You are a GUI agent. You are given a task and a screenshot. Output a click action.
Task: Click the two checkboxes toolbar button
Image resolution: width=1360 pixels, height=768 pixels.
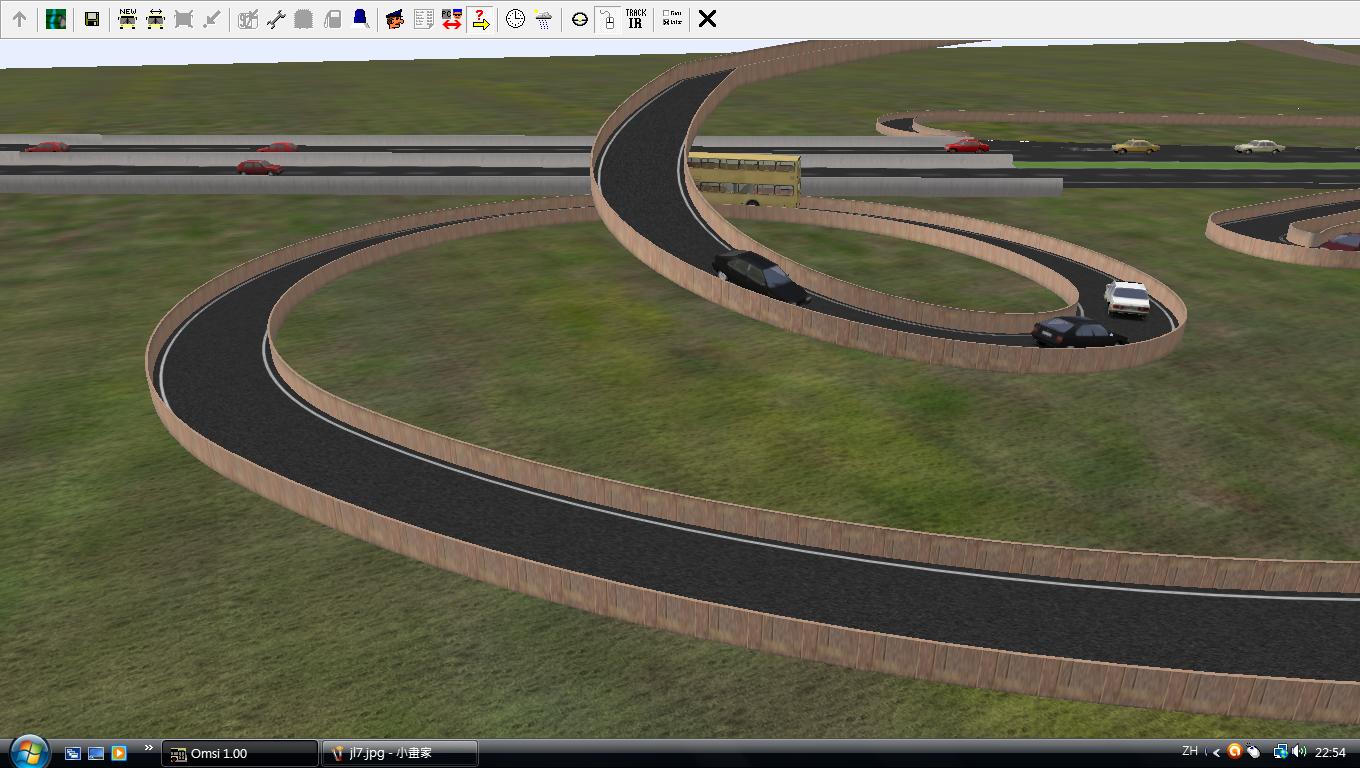tap(672, 19)
